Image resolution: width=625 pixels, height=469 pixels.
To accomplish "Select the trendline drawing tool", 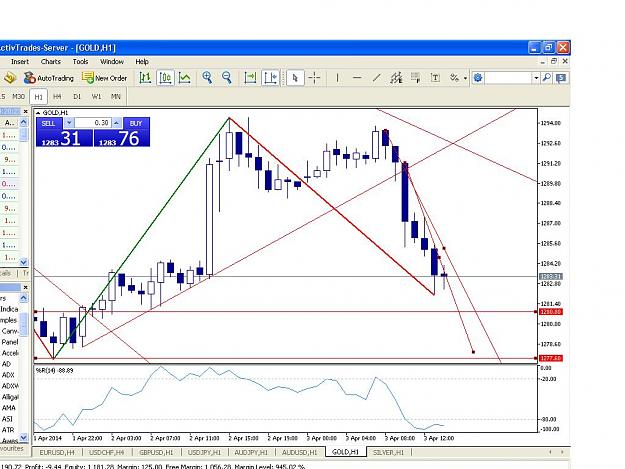I will 376,78.
